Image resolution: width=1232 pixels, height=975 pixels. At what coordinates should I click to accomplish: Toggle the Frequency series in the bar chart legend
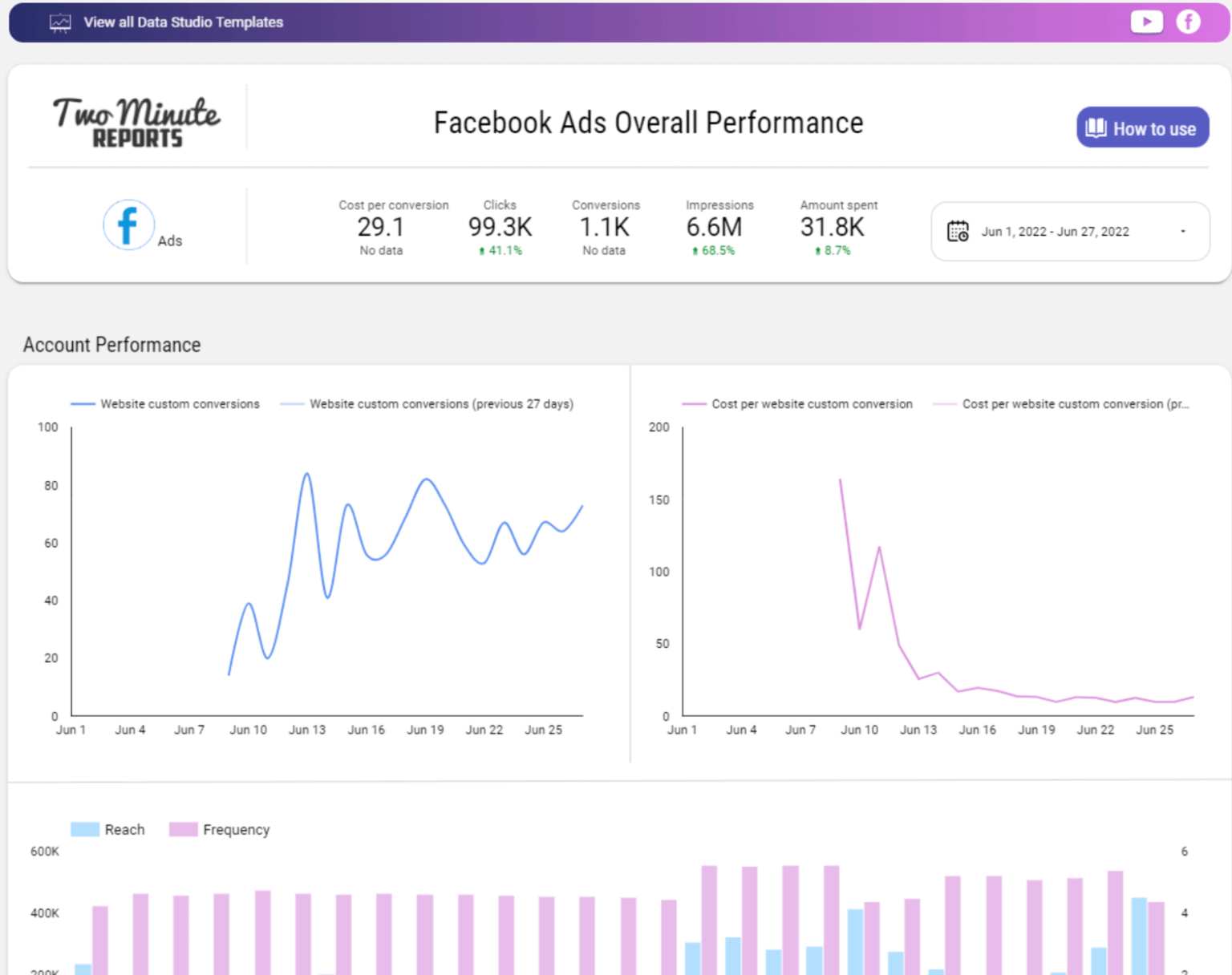pyautogui.click(x=219, y=830)
